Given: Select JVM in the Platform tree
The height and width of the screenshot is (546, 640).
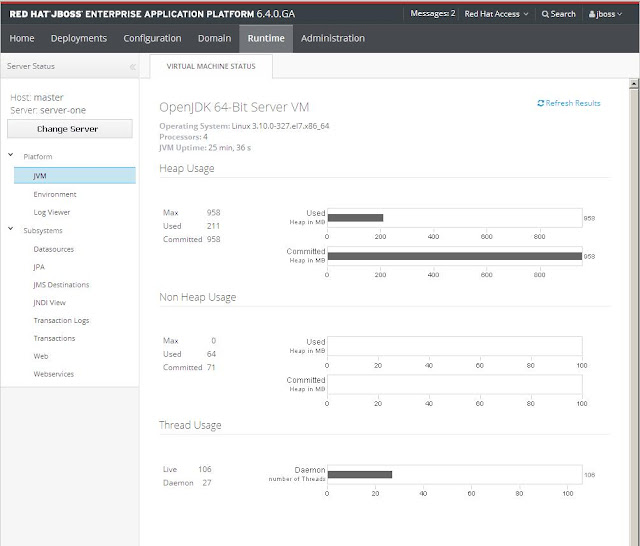Looking at the screenshot, I should point(75,175).
